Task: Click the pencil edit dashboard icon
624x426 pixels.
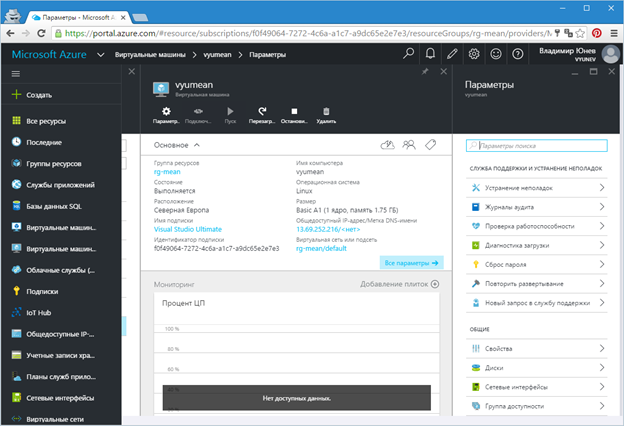Action: tap(452, 53)
